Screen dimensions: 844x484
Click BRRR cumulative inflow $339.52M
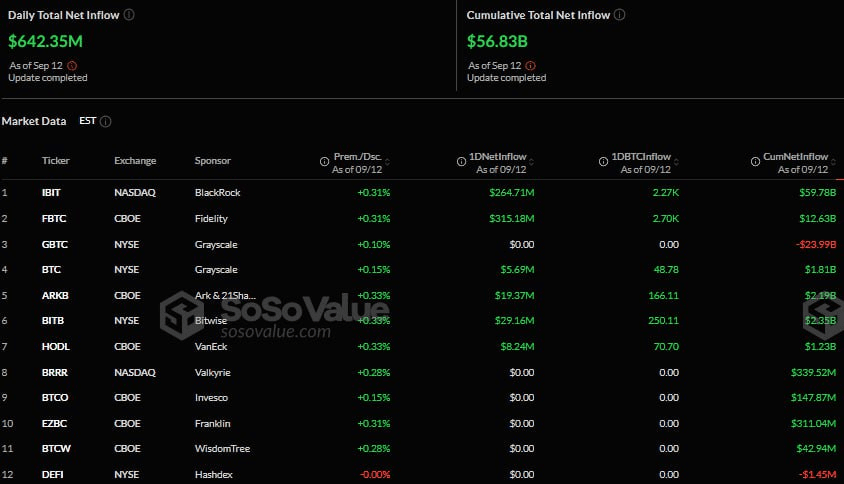coord(813,373)
